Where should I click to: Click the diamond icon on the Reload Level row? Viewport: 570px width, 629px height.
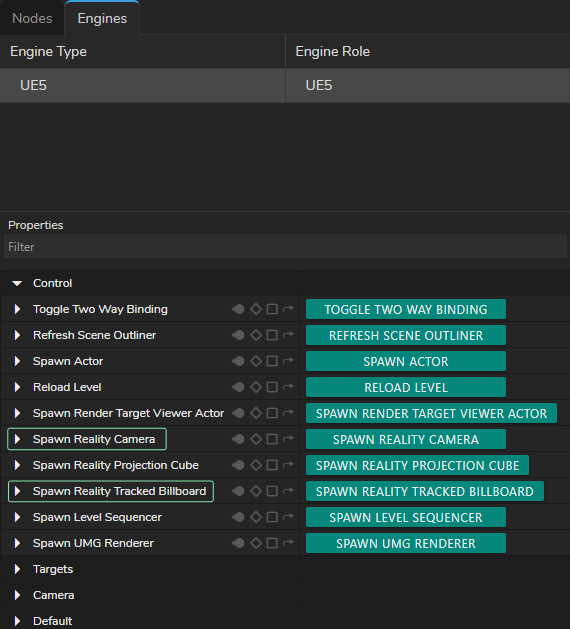pyautogui.click(x=256, y=387)
